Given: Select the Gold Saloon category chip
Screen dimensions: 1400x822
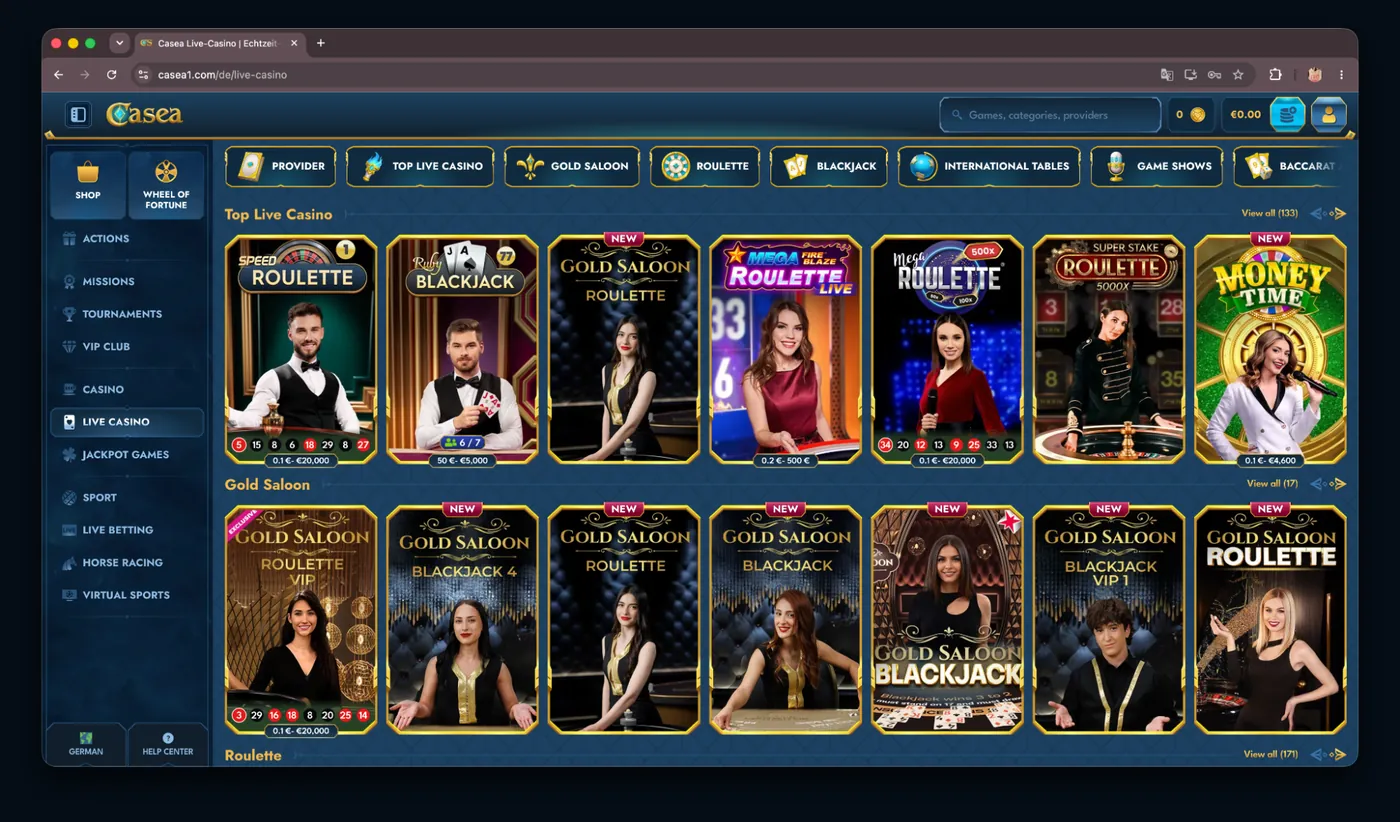Looking at the screenshot, I should coord(572,166).
